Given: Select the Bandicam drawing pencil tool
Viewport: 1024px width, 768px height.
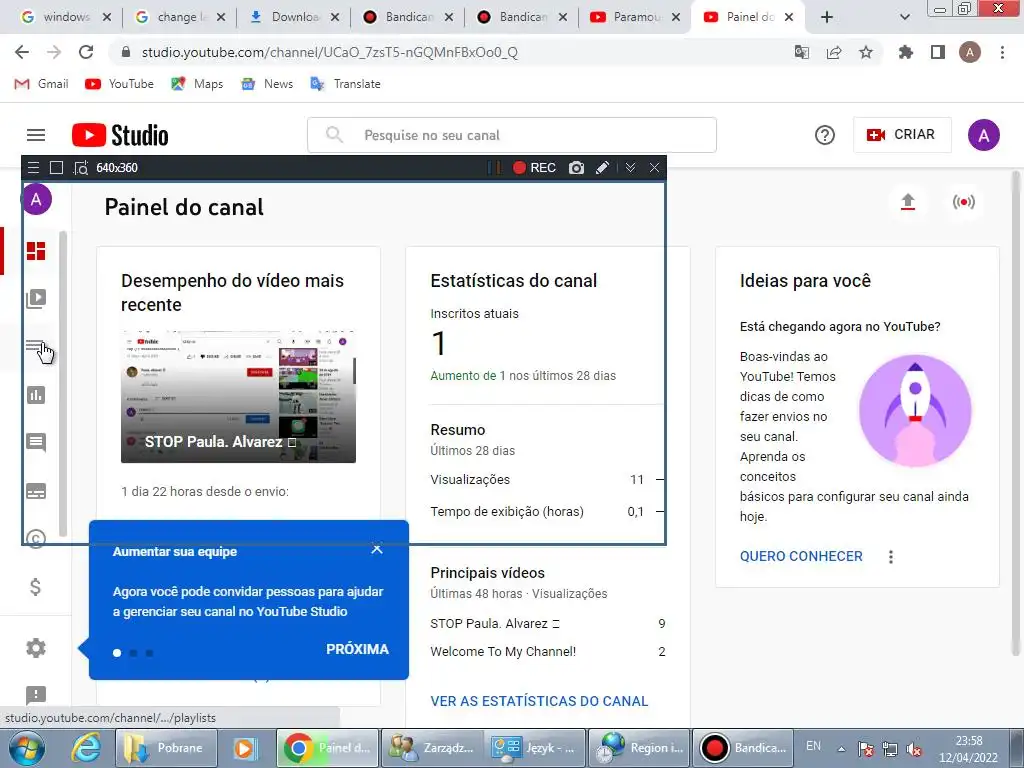Looking at the screenshot, I should point(603,168).
